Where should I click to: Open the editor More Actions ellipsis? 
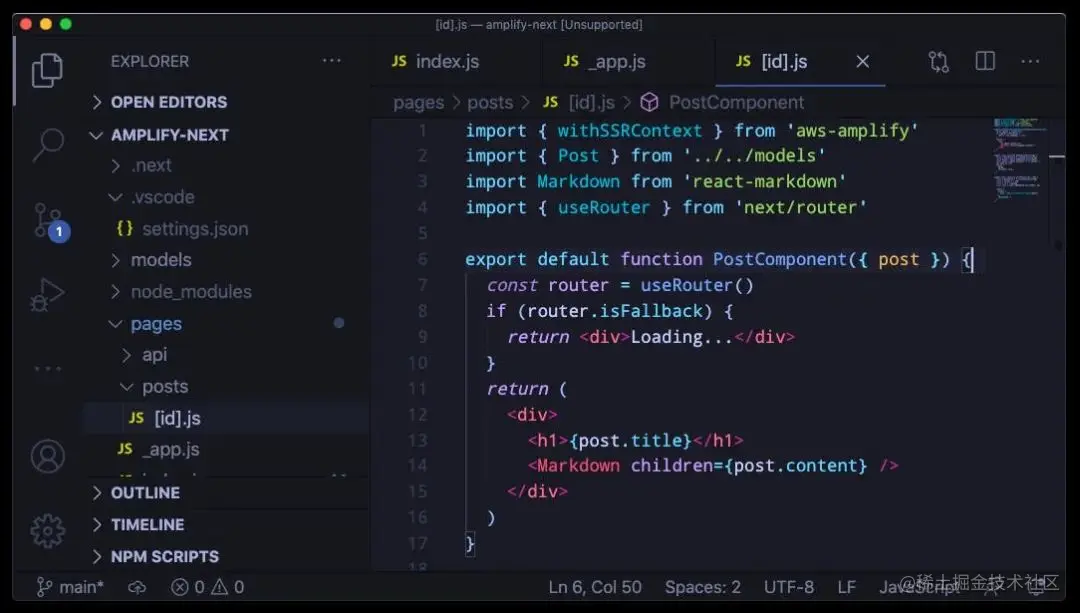tap(1030, 61)
